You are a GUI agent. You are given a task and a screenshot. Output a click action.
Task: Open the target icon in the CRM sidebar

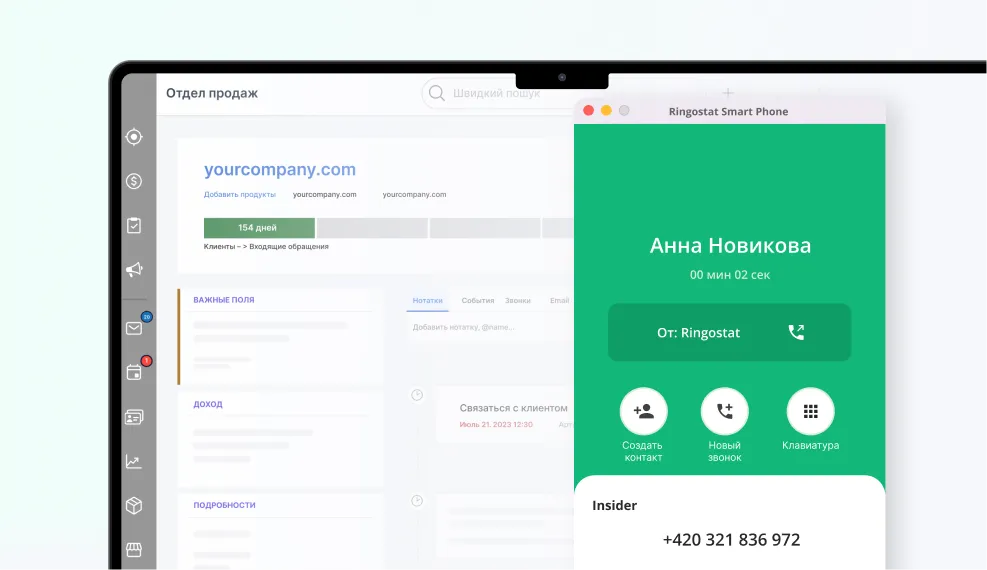(x=133, y=137)
